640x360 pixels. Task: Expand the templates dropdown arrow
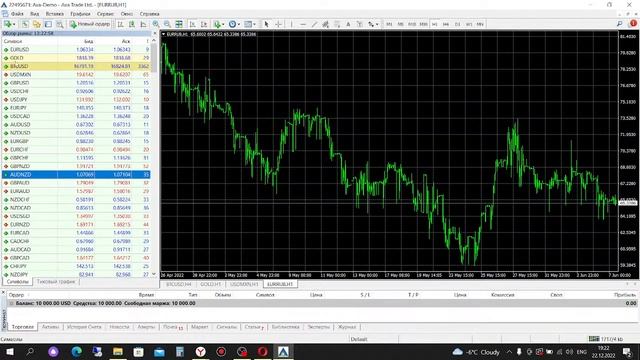254,24
